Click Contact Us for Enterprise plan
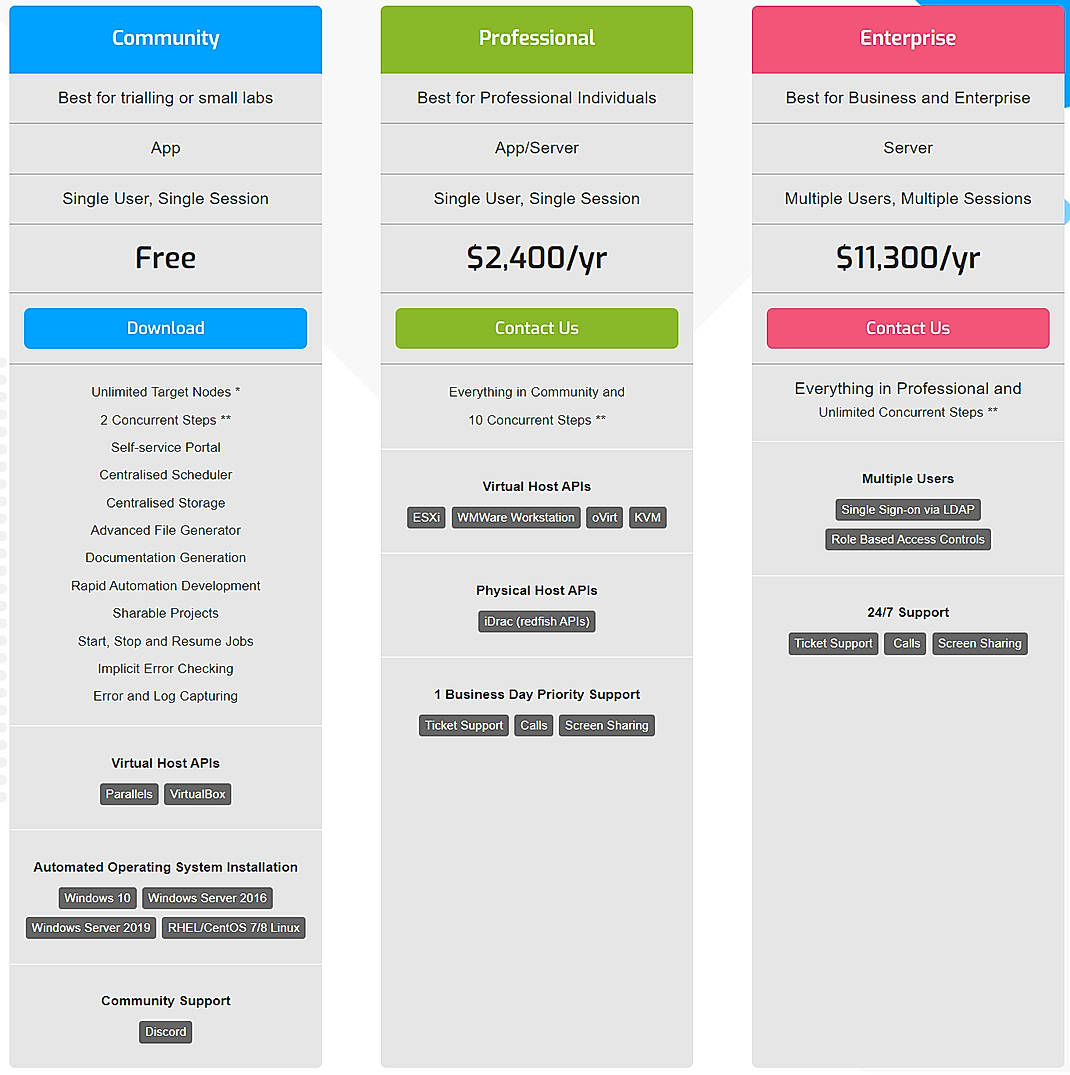Image resolution: width=1070 pixels, height=1075 pixels. point(907,328)
